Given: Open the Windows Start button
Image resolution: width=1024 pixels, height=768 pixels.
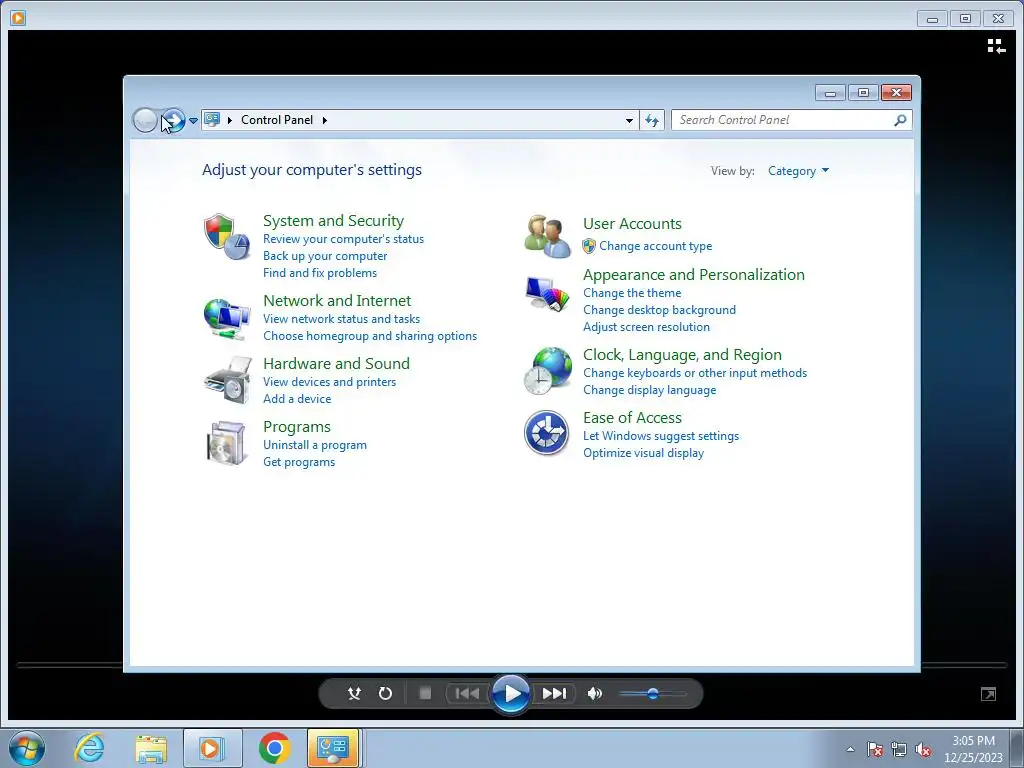Looking at the screenshot, I should tap(27, 748).
